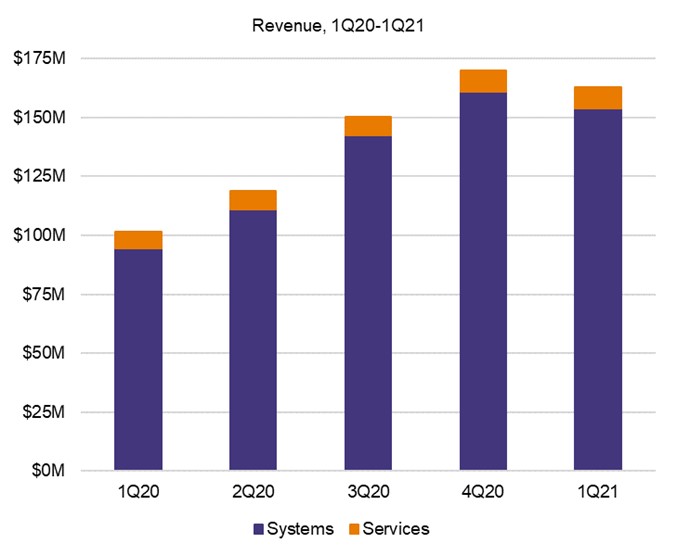
Task: Select the 2Q20 purple Systems bar
Action: (x=253, y=340)
